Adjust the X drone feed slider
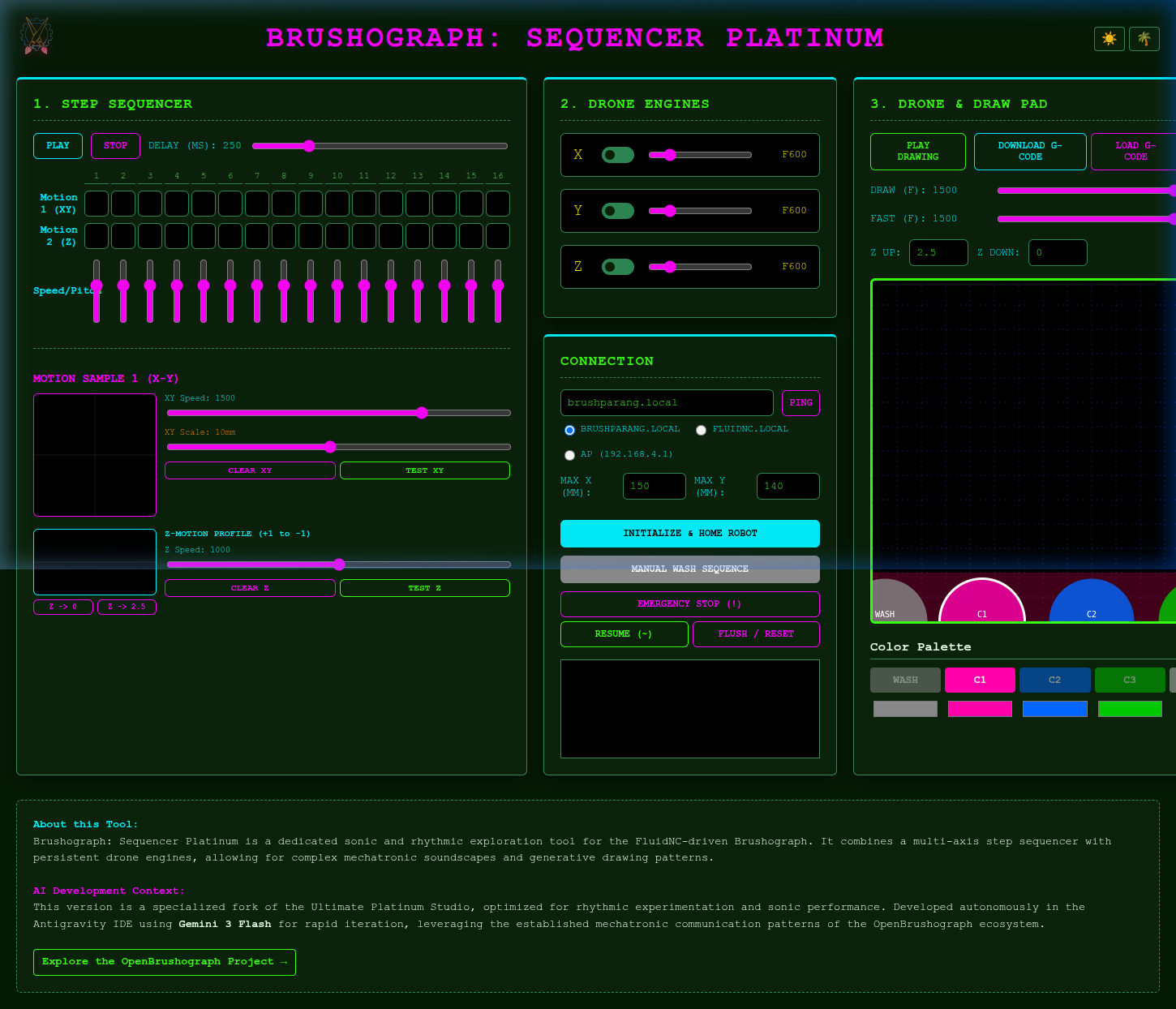 [700, 155]
